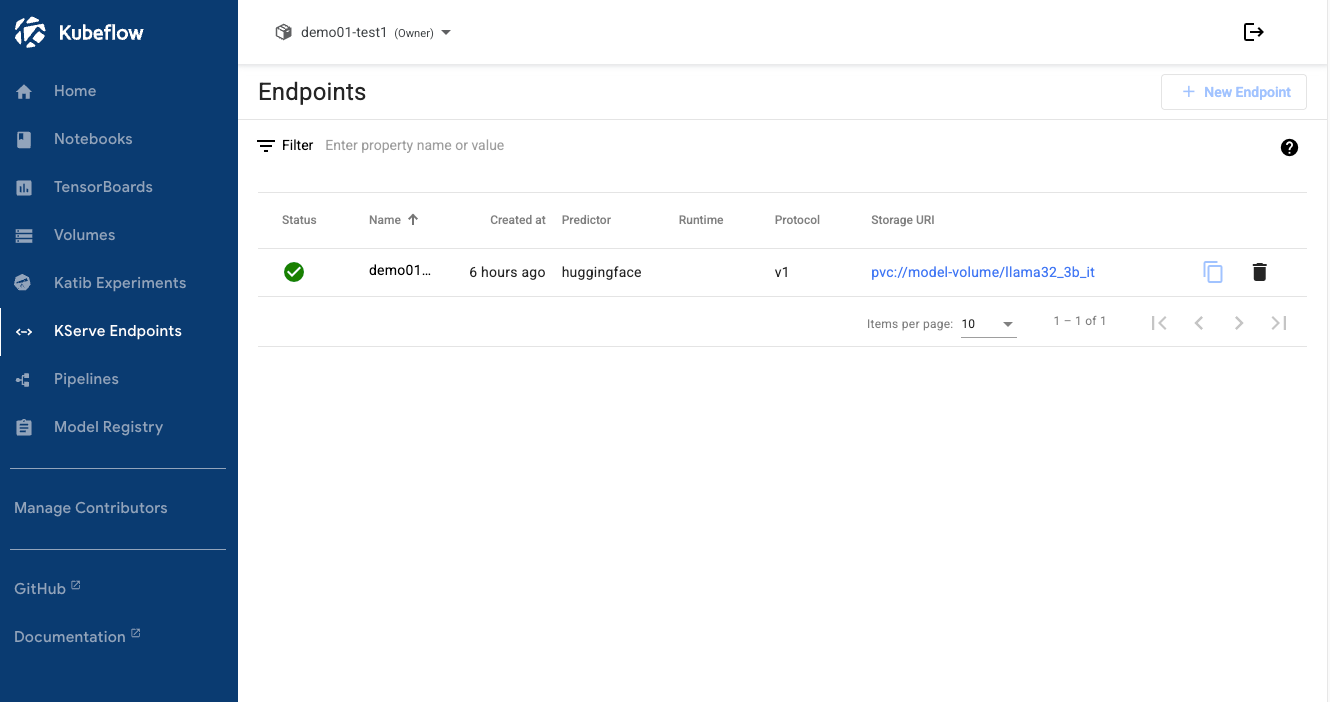This screenshot has width=1330, height=702.
Task: Go to previous page of table
Action: point(1199,322)
